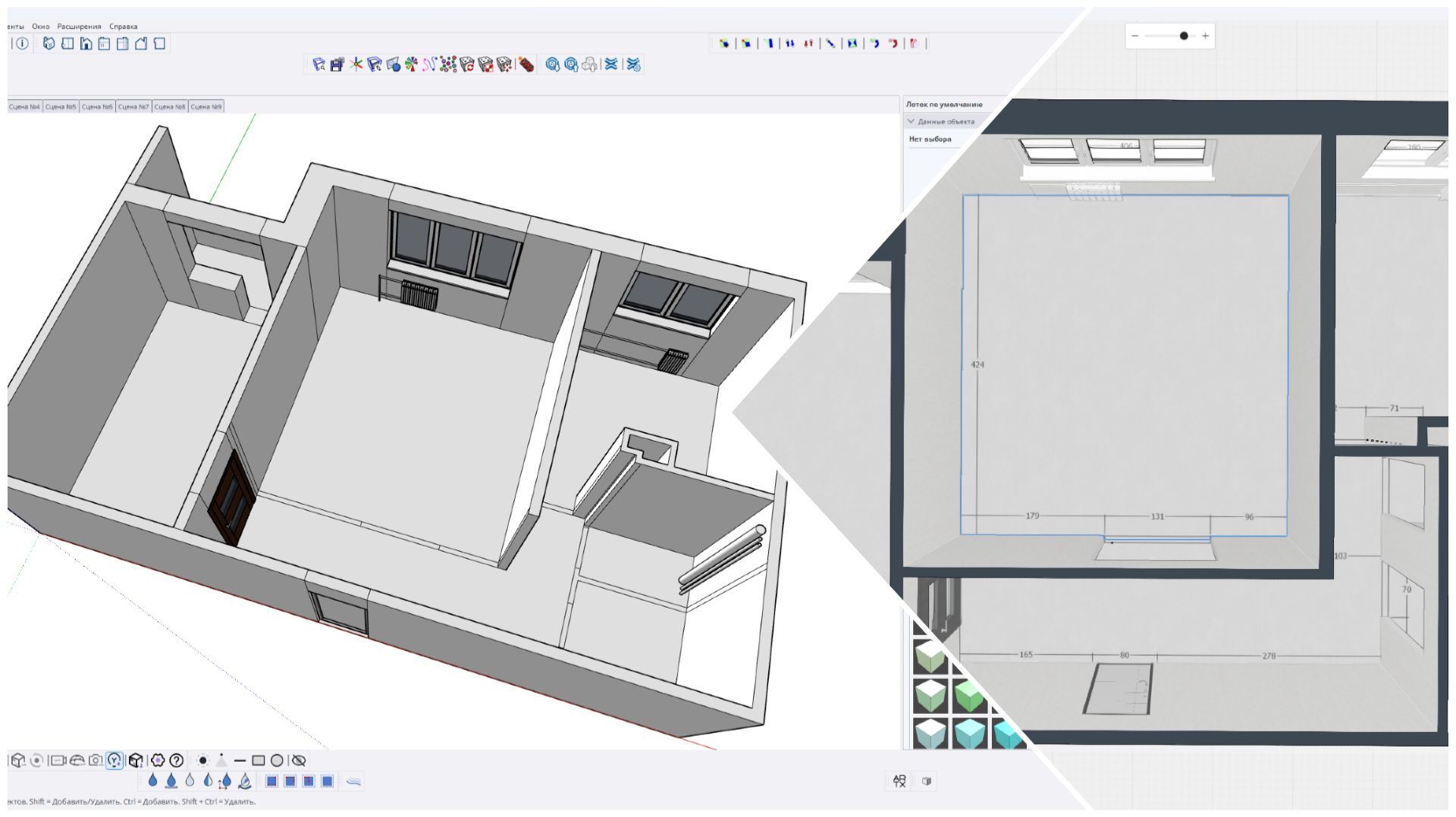Select the dark paint drop tool in bottom toolbar
Viewport: 1456px width, 817px height.
[152, 781]
